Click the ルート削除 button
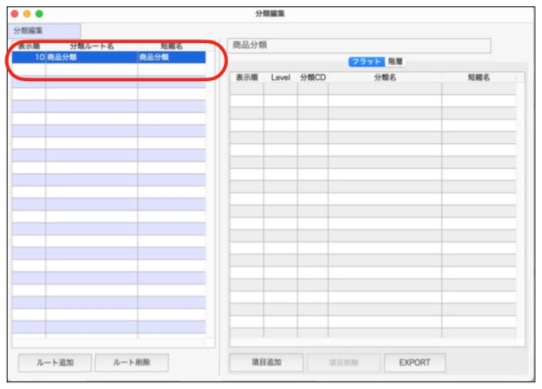 click(132, 362)
